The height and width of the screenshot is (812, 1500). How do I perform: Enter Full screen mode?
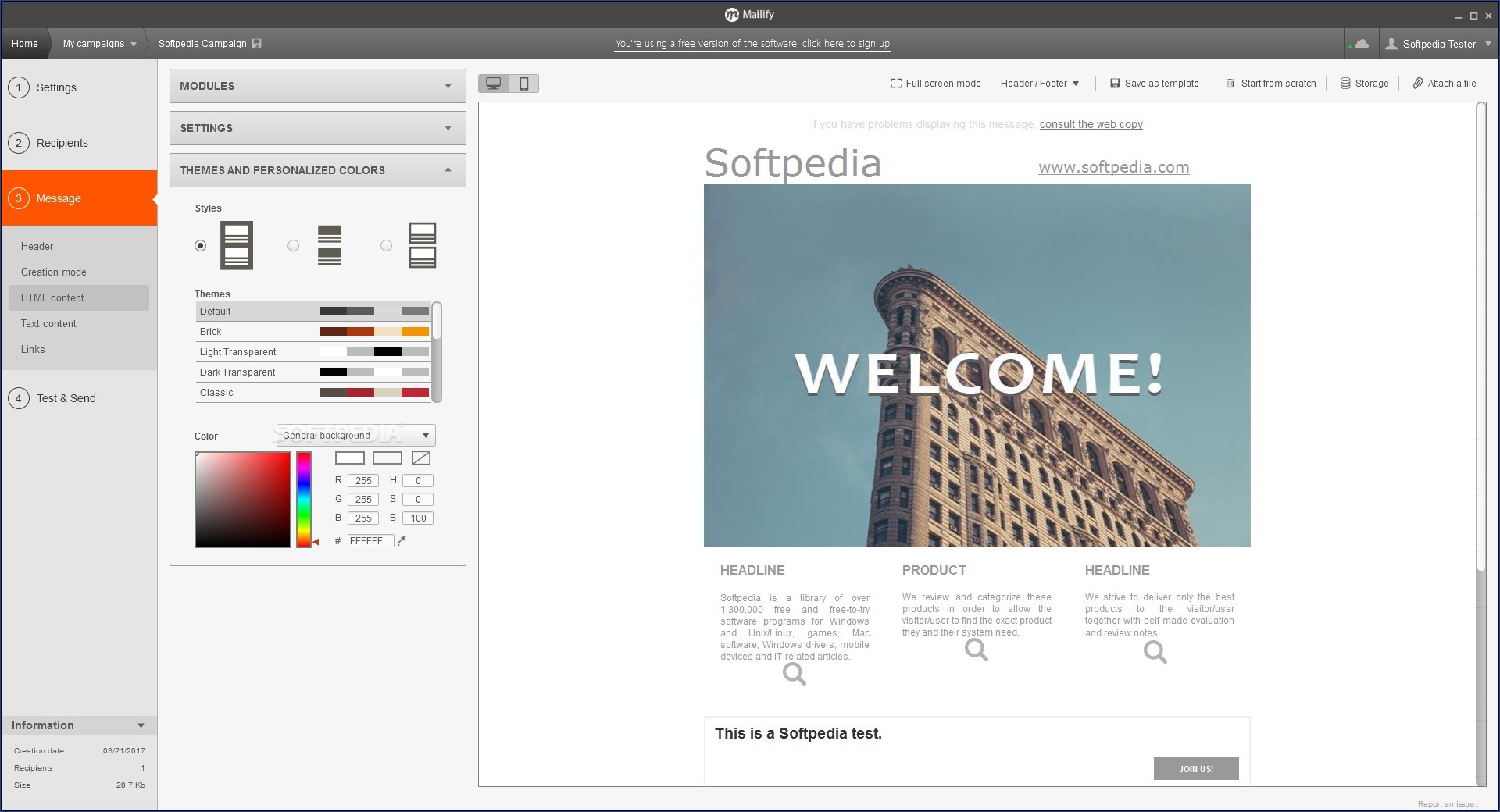point(935,84)
